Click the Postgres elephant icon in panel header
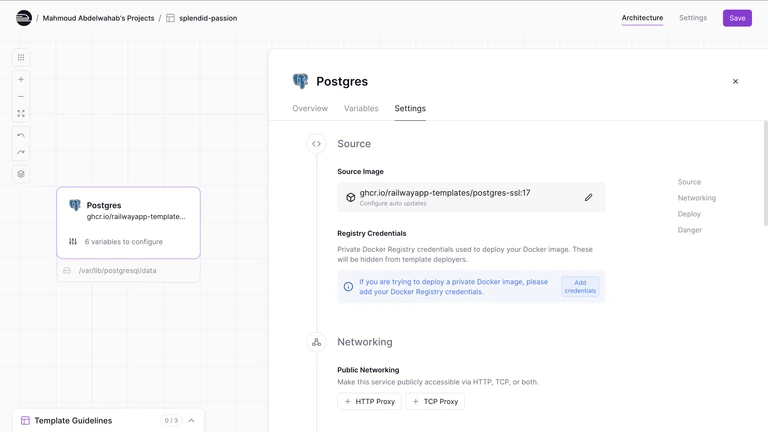This screenshot has width=768, height=432. point(300,81)
